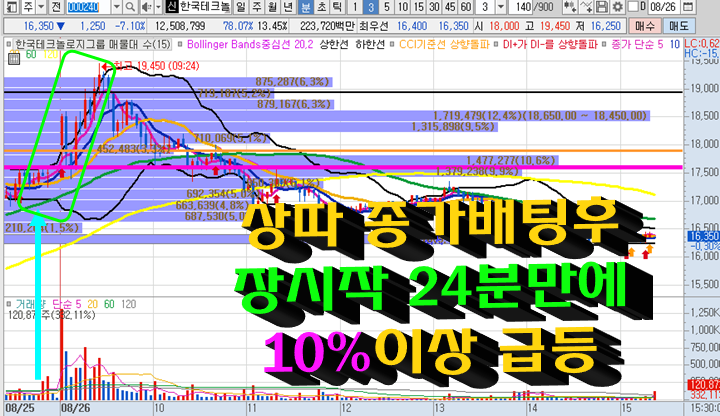Viewport: 720px width, 416px height.
Task: Click the 하한선 label
Action: click(370, 45)
